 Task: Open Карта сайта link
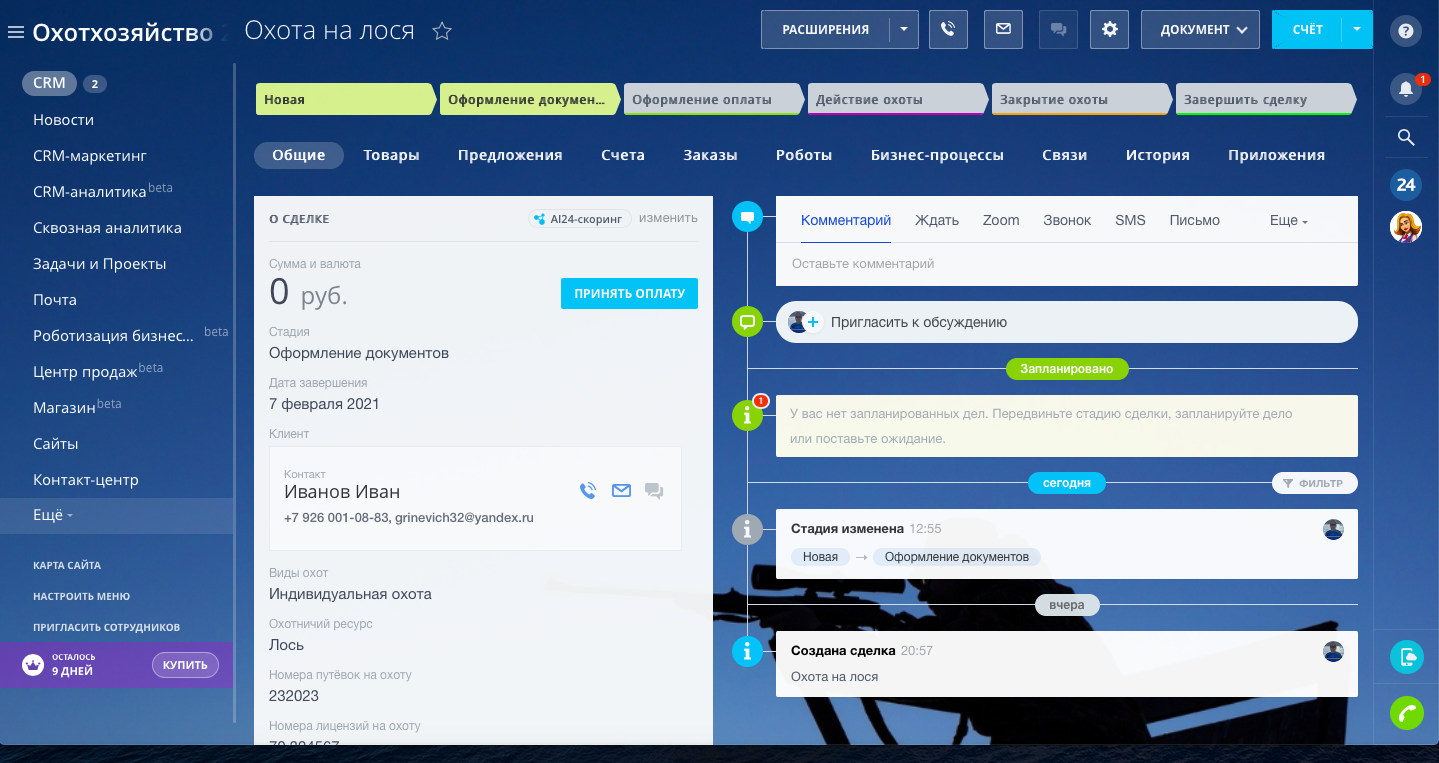click(67, 565)
